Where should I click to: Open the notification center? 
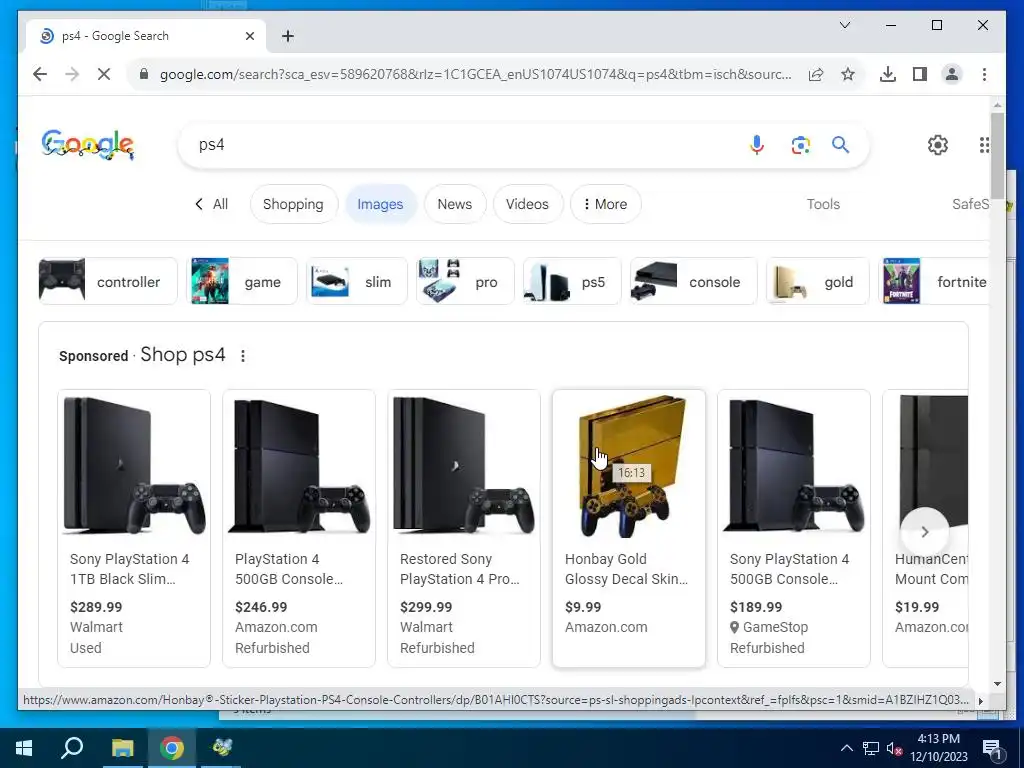[x=993, y=748]
